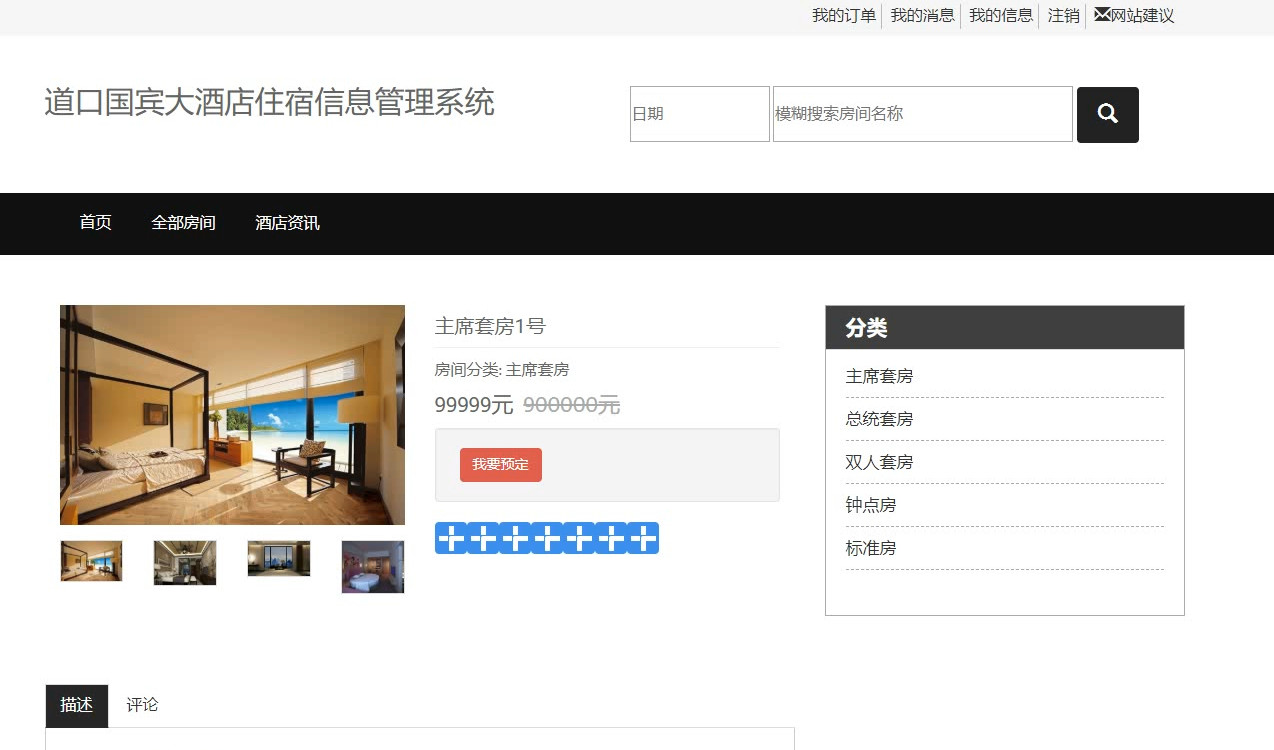Click the 分类 sidebar header

[x=1005, y=328]
